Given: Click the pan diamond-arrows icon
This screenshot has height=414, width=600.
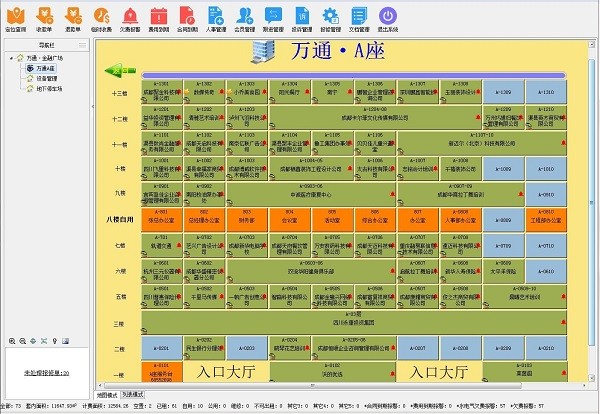Looking at the screenshot, I should 33,341.
